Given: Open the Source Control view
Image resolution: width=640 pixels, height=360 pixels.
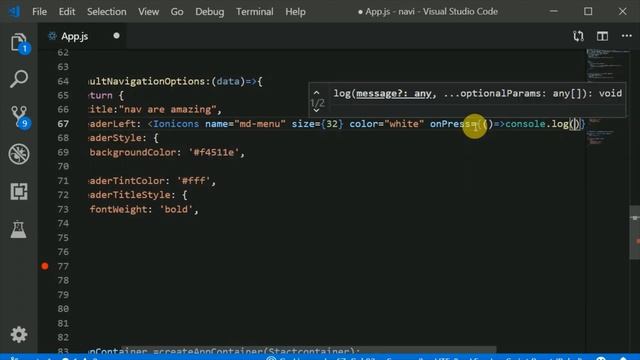Looking at the screenshot, I should pos(19,116).
